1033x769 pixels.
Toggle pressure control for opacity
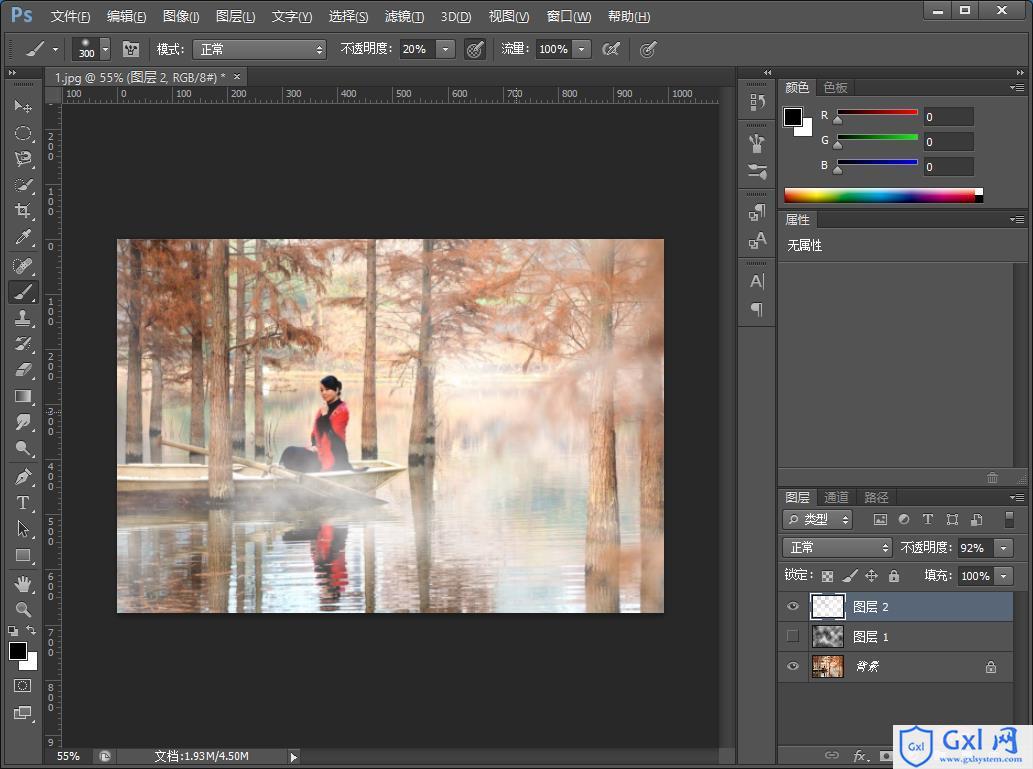[x=475, y=49]
